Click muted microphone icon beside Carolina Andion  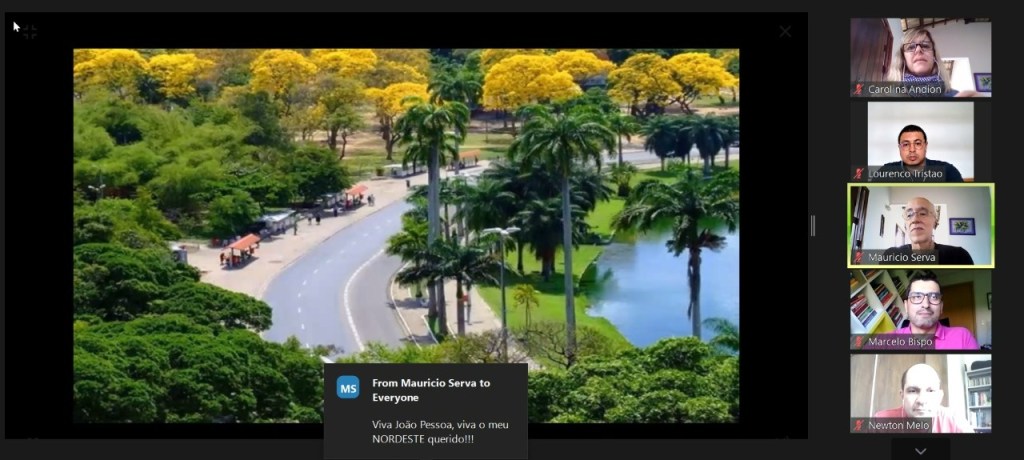tap(858, 90)
